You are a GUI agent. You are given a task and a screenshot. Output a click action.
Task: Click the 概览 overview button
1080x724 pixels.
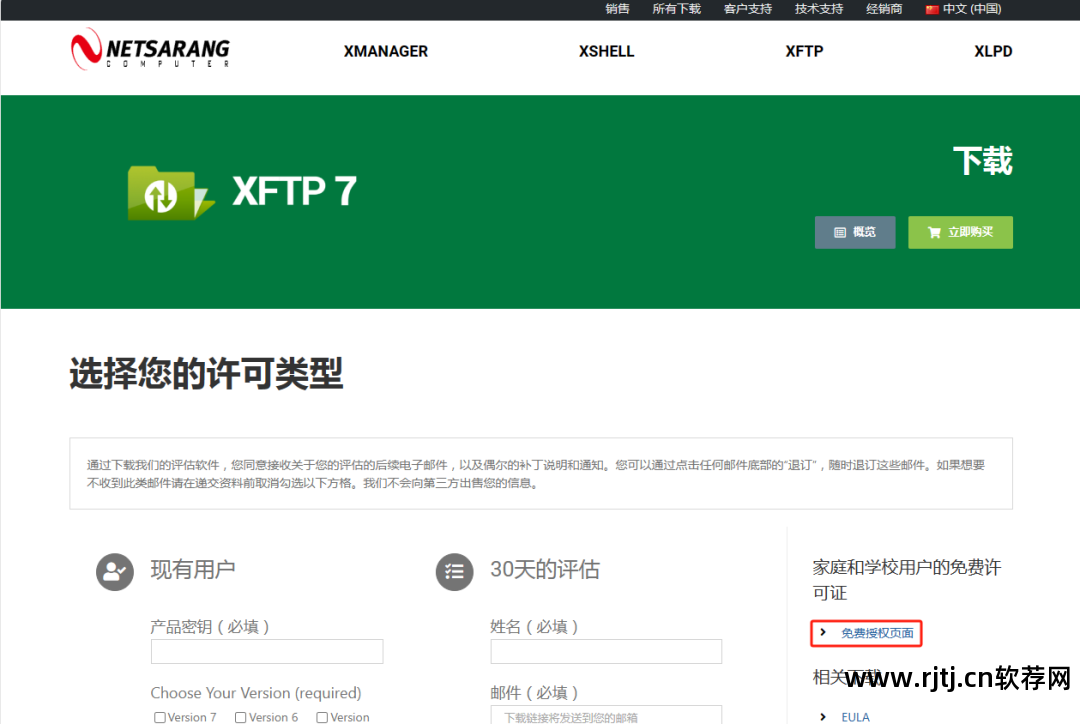(855, 232)
